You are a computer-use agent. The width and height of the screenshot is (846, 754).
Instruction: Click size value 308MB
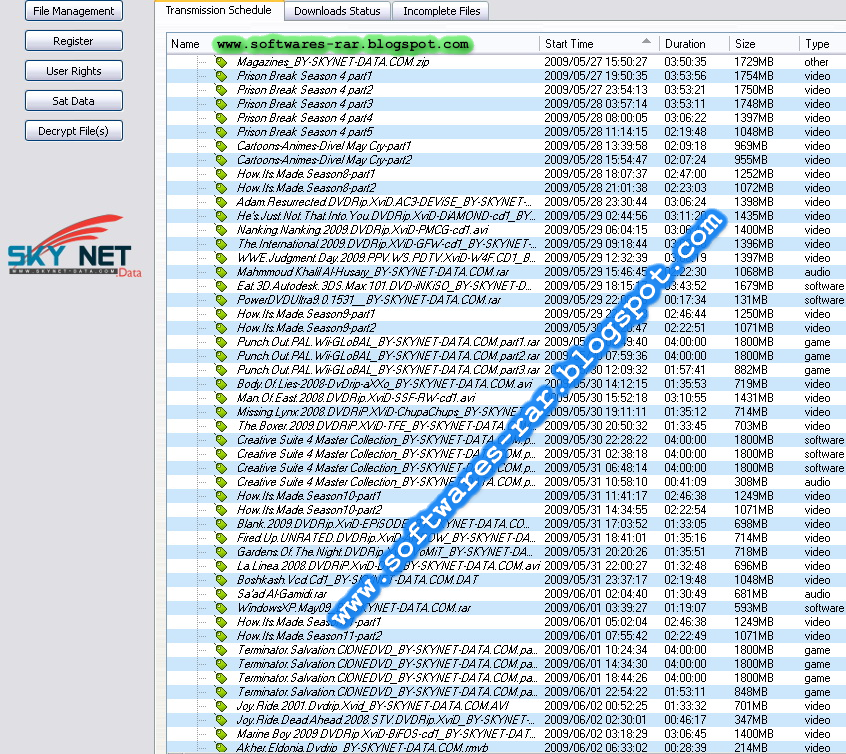751,482
